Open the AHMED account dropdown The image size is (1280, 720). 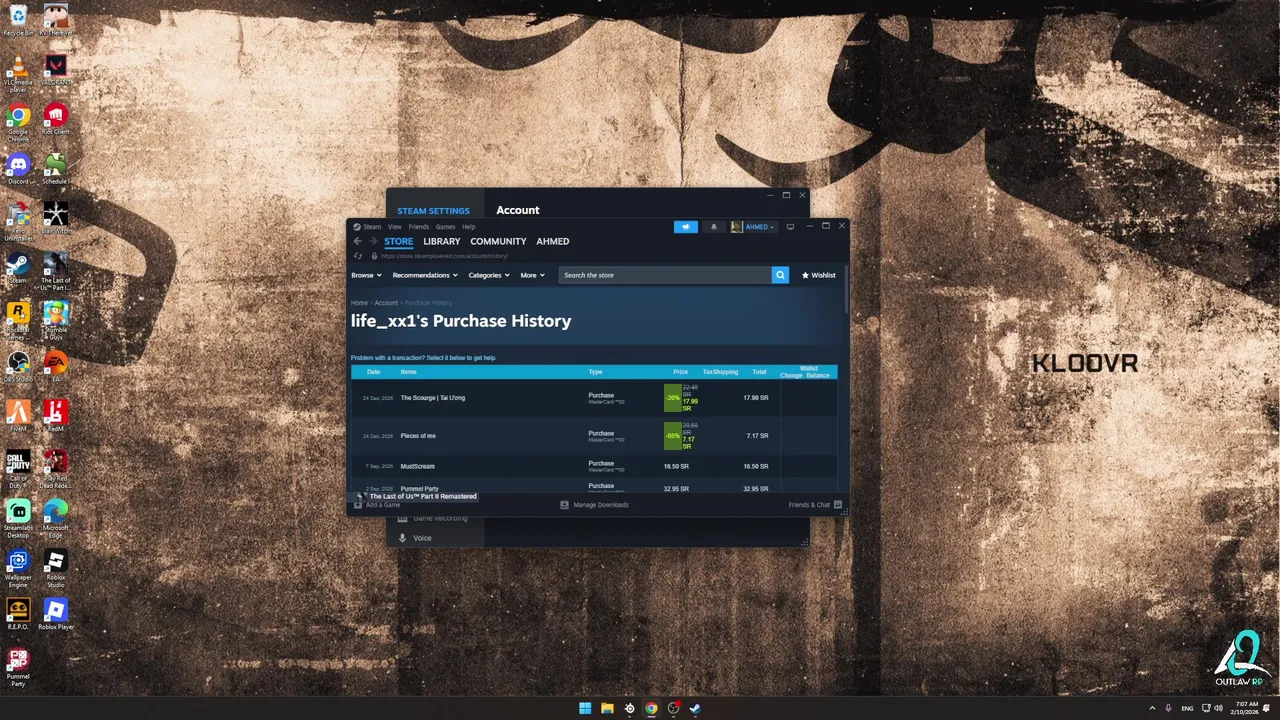753,227
